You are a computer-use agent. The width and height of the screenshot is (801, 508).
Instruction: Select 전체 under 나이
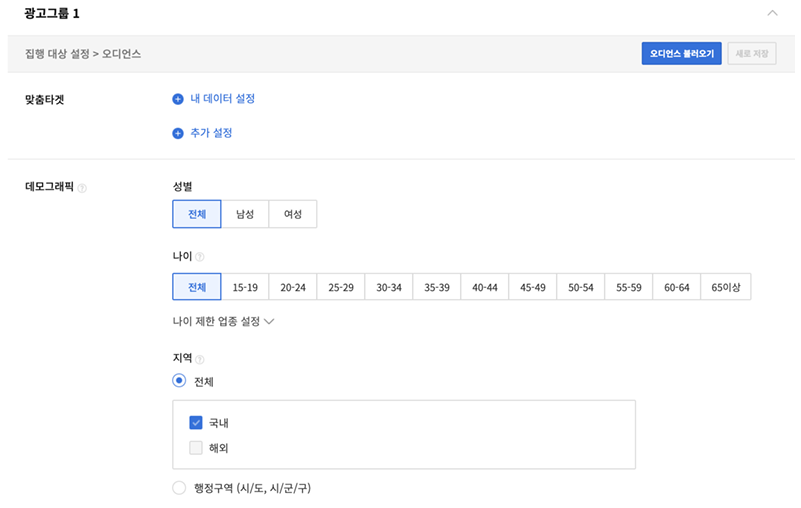click(x=197, y=287)
